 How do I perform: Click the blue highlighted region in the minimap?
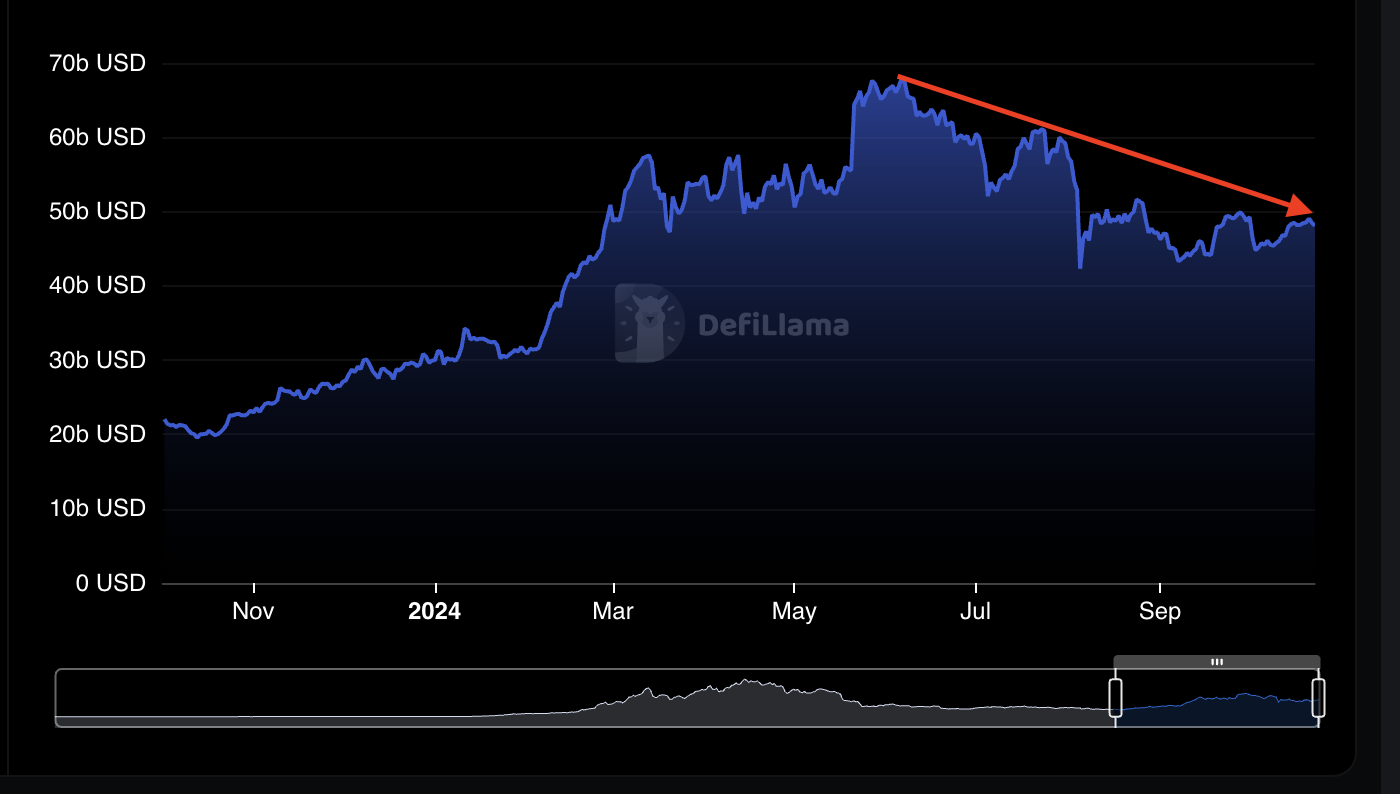[1217, 708]
